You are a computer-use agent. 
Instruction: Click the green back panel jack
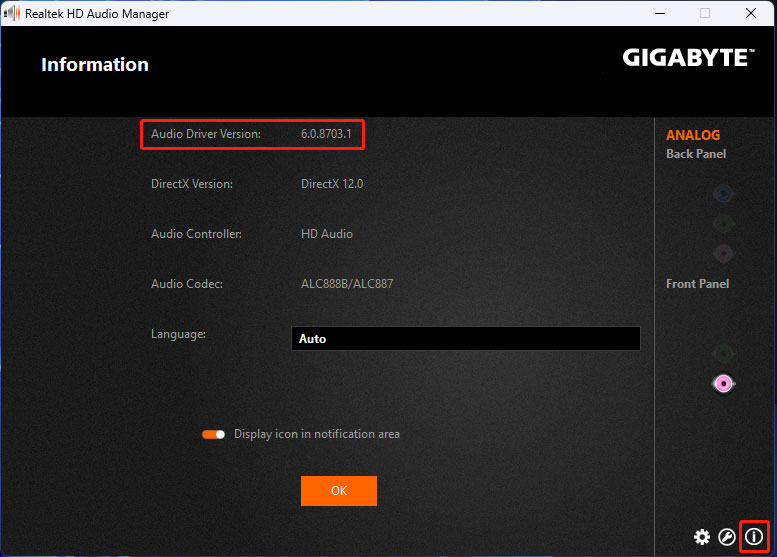click(723, 223)
